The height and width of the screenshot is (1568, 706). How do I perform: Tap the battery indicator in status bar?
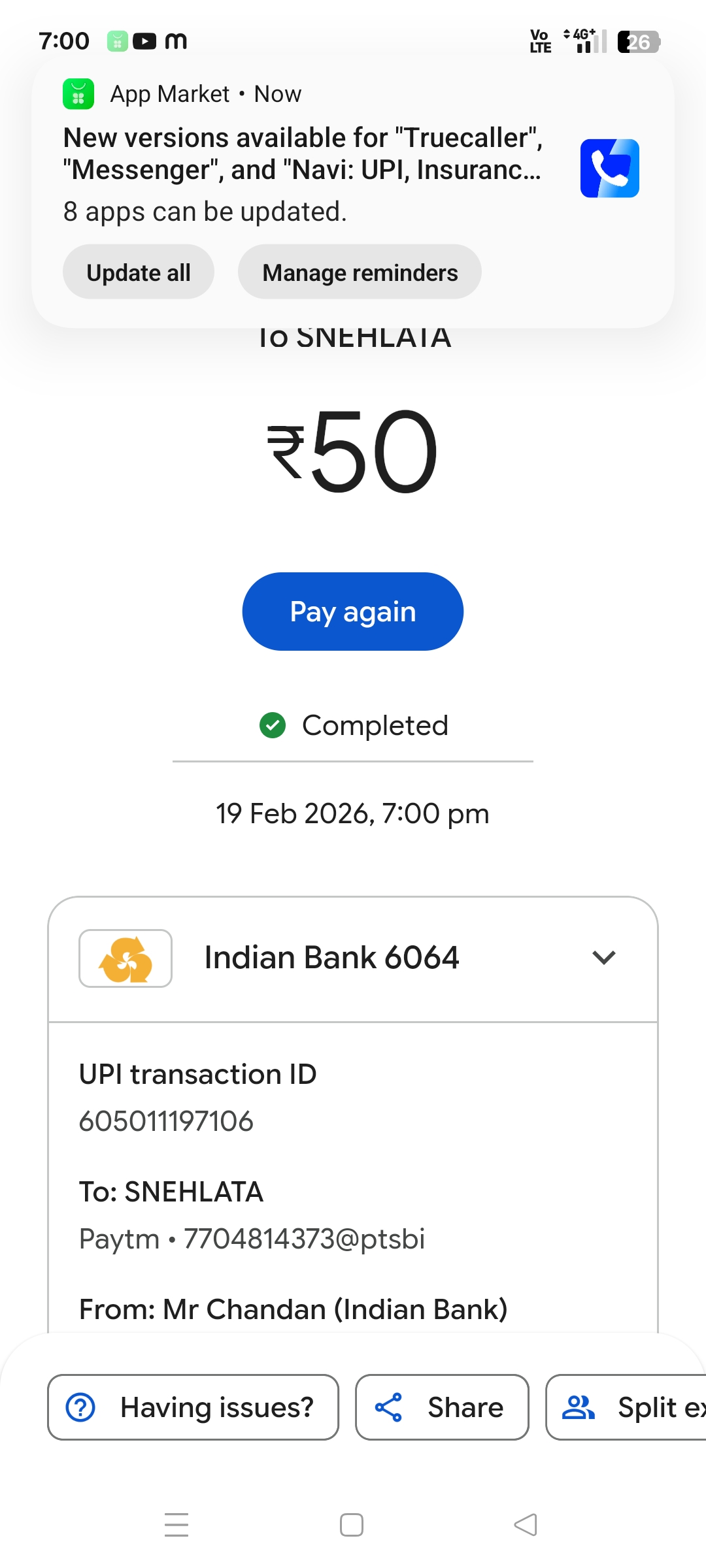(x=638, y=42)
